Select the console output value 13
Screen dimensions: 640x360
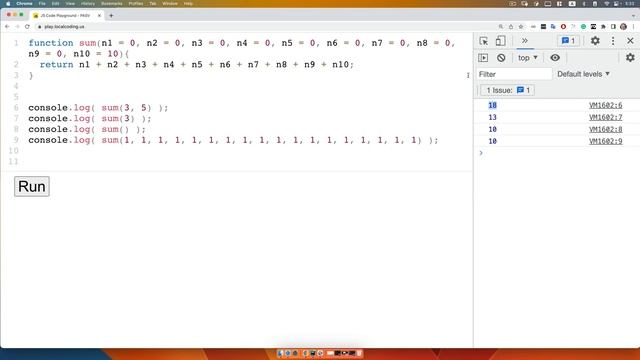pyautogui.click(x=493, y=118)
